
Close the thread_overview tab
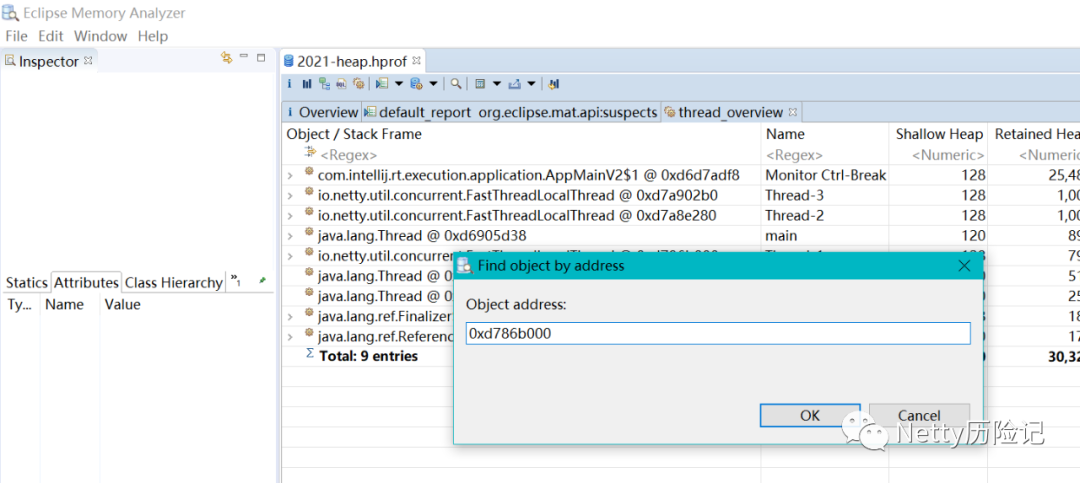click(792, 112)
